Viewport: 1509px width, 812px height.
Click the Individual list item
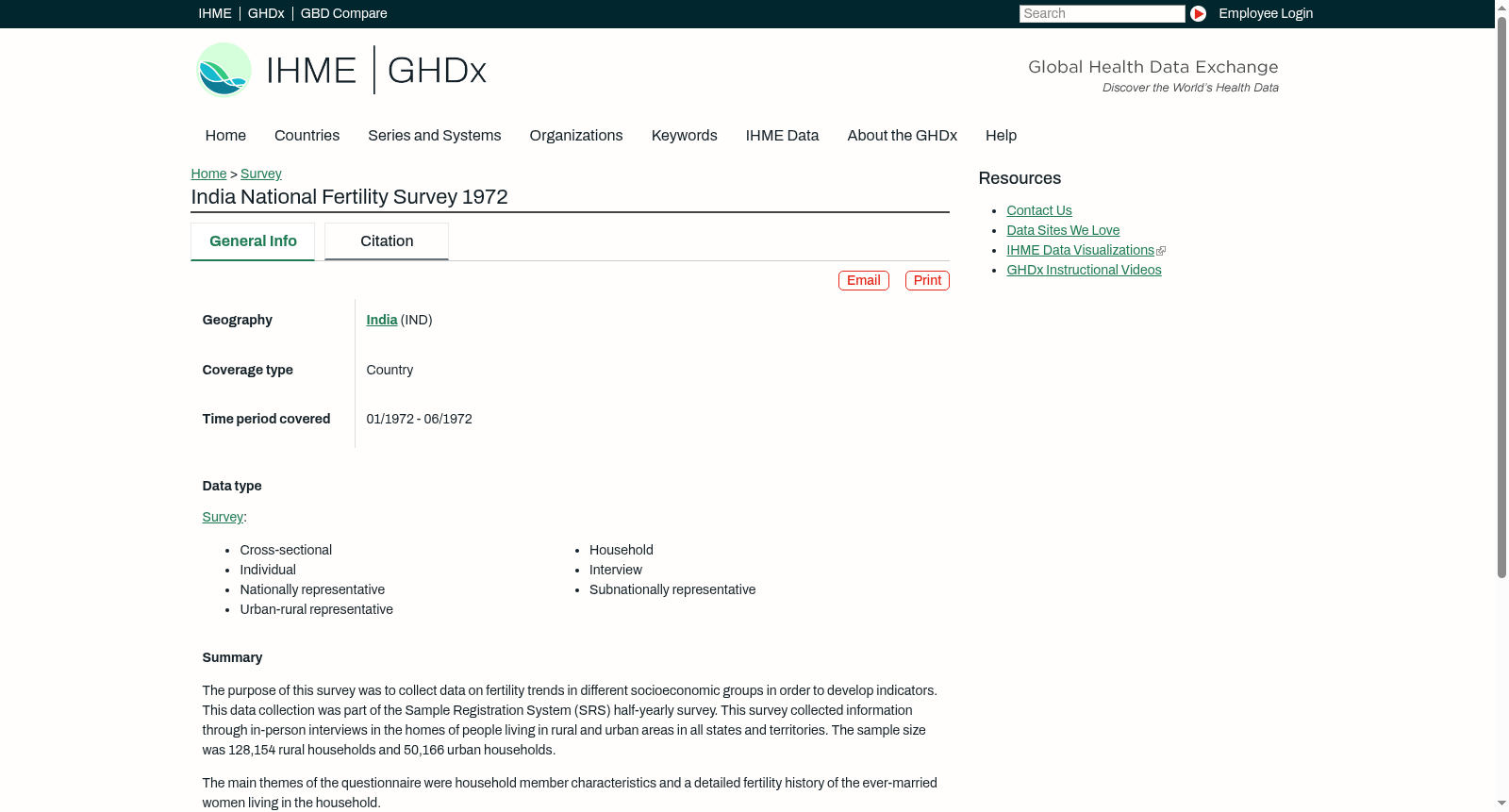pos(268,570)
